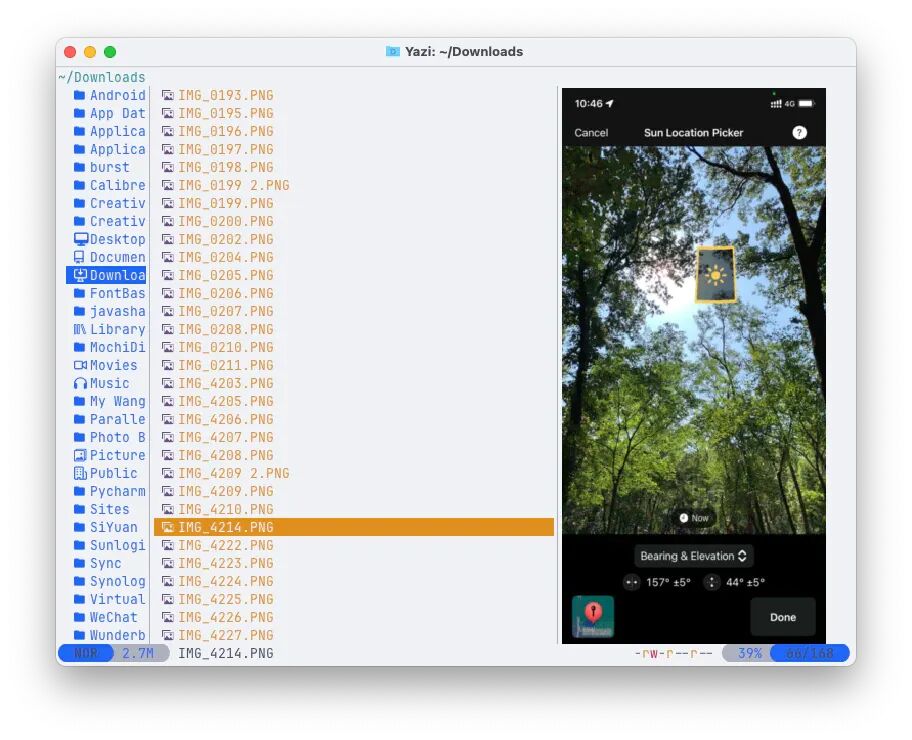The height and width of the screenshot is (740, 912).
Task: Click the image icon beside IMG_0193.PNG
Action: pos(168,95)
